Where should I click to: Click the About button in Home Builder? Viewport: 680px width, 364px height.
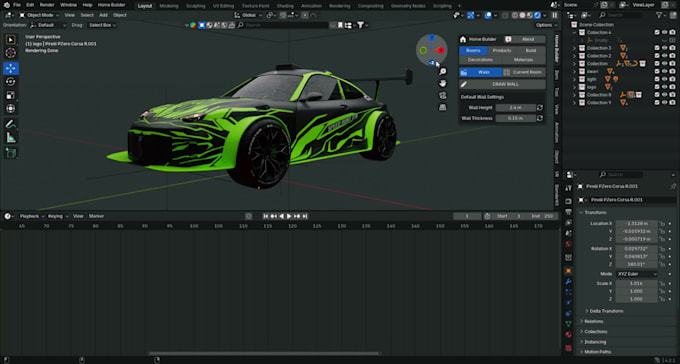point(528,39)
